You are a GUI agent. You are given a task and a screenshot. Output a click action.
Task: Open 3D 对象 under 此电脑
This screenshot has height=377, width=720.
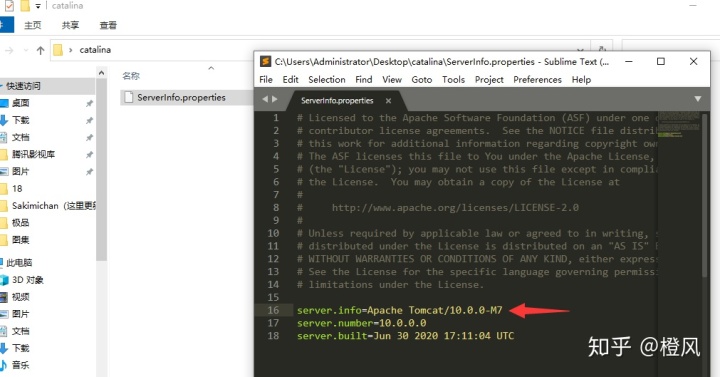click(x=28, y=280)
